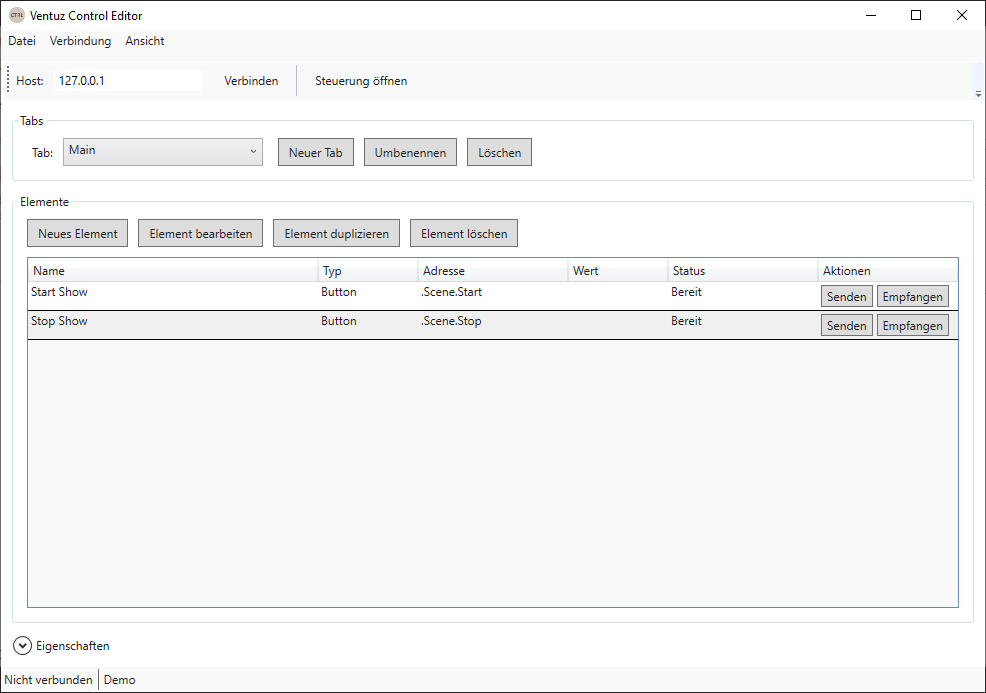
Task: Click the Wert column header
Action: [x=618, y=270]
